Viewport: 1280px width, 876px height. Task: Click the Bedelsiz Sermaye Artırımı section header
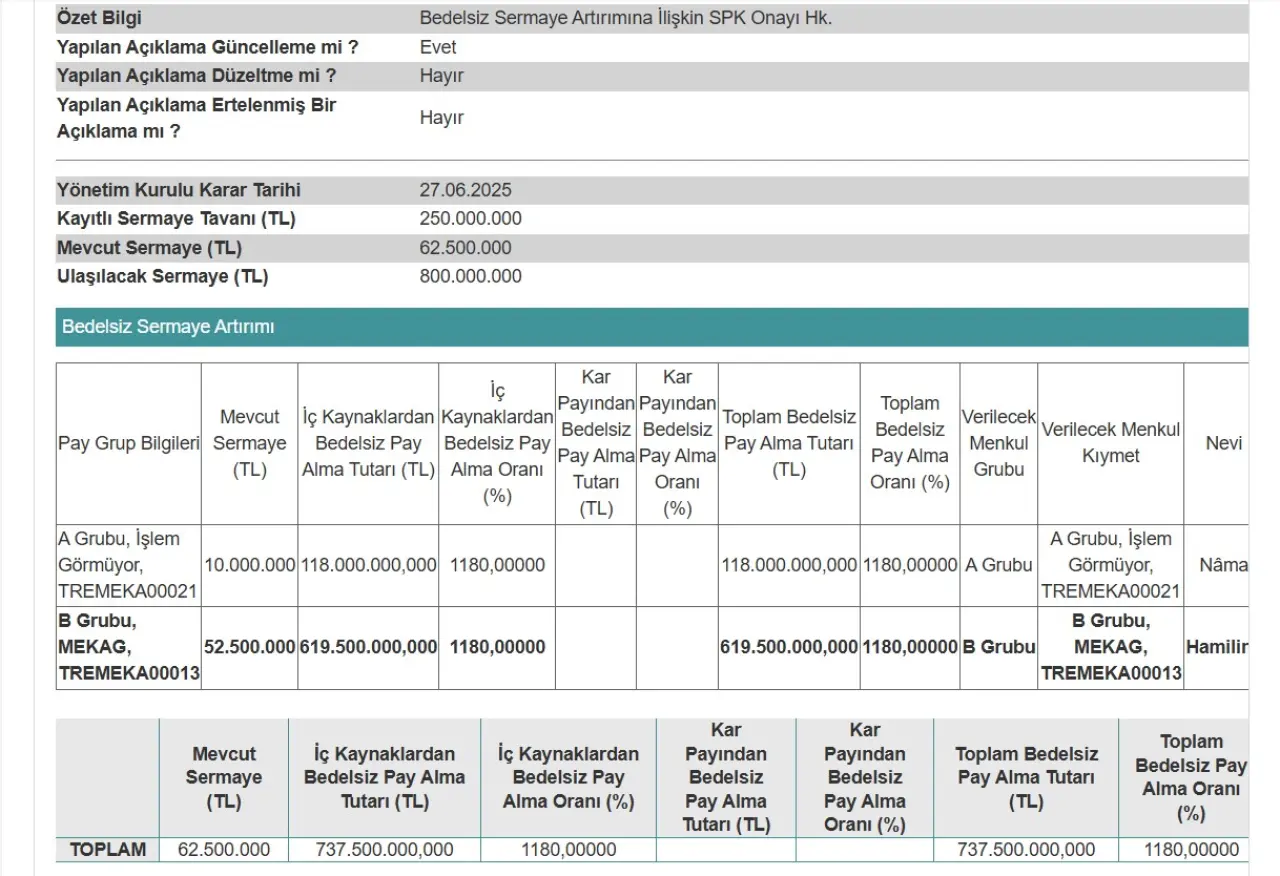click(168, 327)
